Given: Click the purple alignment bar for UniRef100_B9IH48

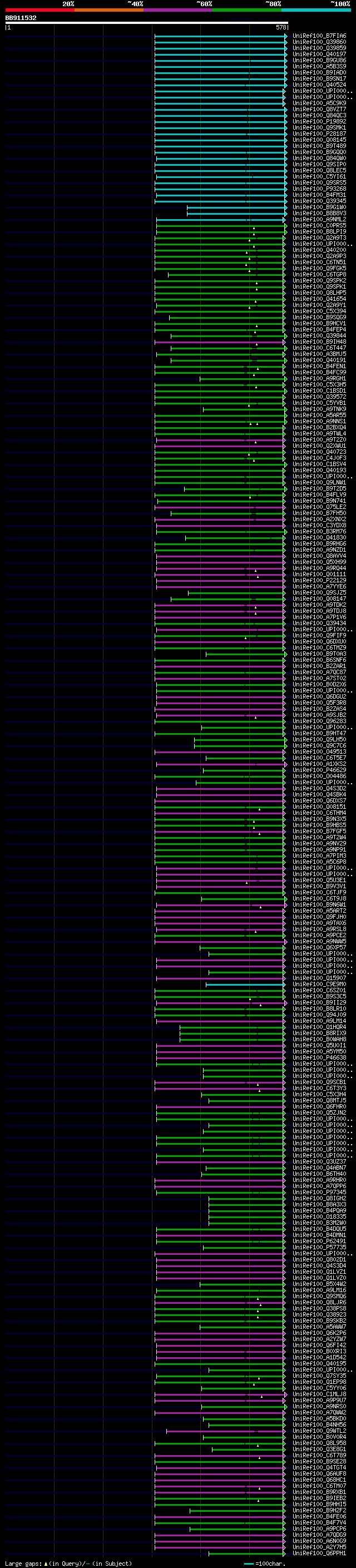Looking at the screenshot, I should coord(220,342).
